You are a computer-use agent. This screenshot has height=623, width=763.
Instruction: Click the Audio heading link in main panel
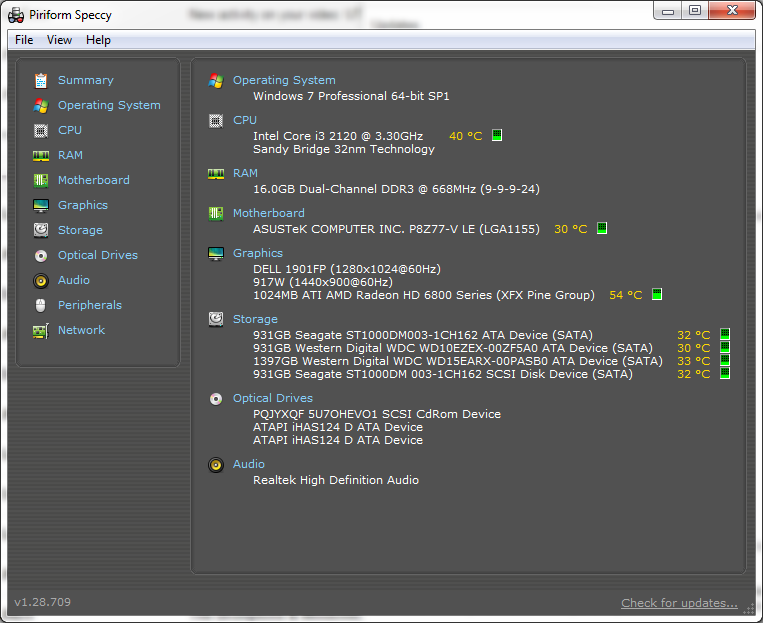(x=249, y=464)
